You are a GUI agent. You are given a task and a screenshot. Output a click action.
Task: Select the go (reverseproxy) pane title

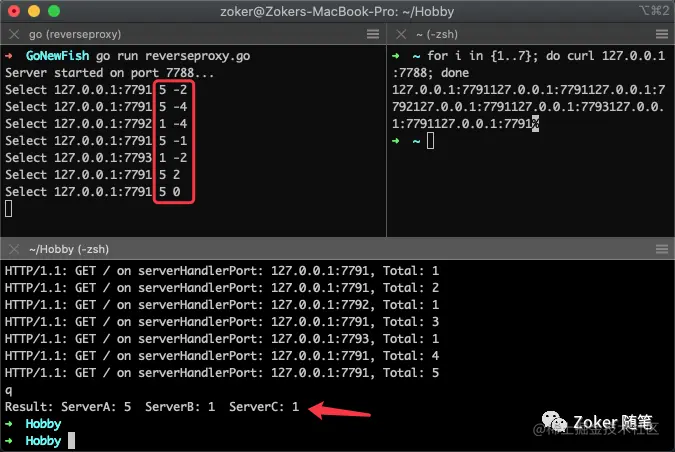coord(75,34)
